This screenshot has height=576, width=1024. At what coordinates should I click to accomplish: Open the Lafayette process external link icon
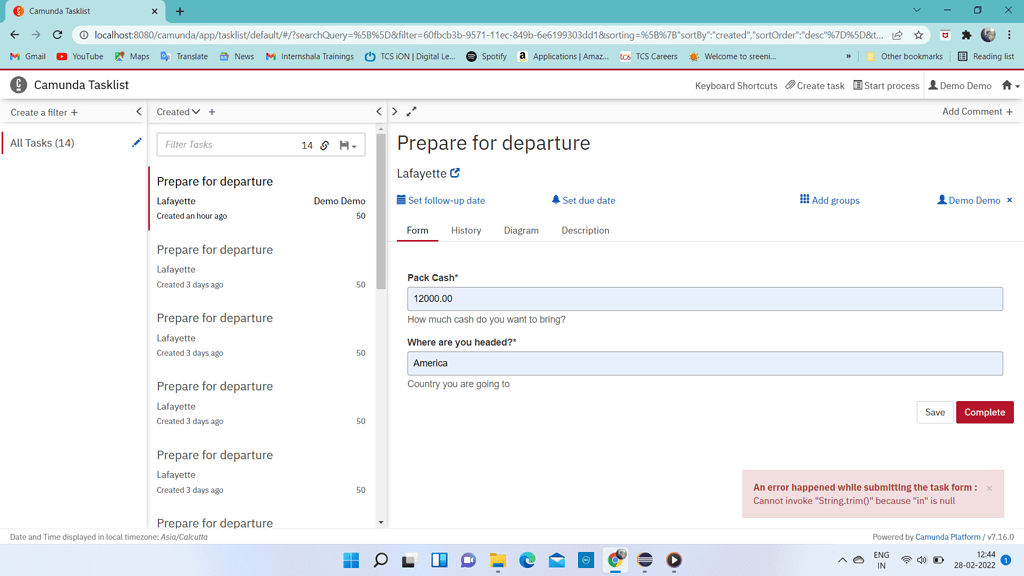pyautogui.click(x=455, y=173)
